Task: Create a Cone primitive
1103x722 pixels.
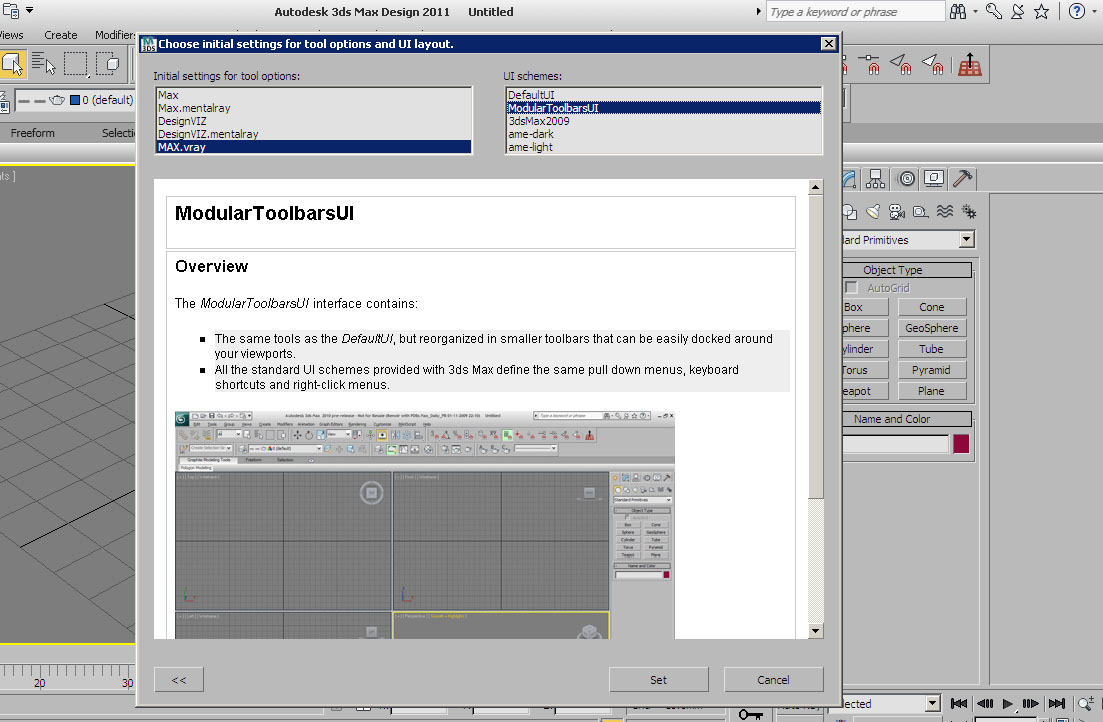Action: [931, 307]
